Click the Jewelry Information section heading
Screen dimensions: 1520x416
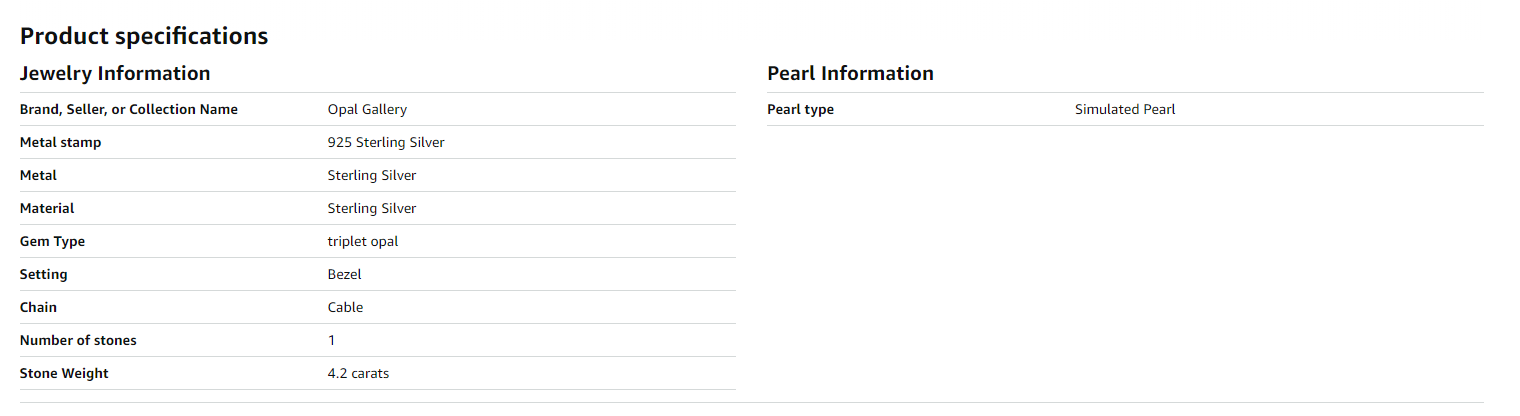coord(115,73)
